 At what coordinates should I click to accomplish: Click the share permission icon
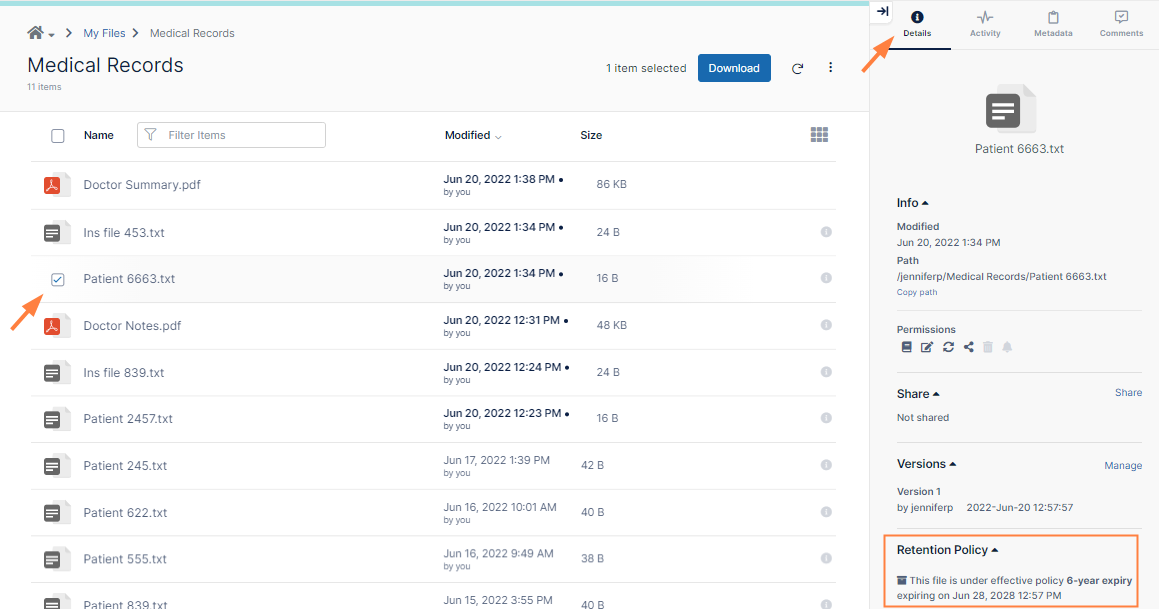tap(968, 347)
